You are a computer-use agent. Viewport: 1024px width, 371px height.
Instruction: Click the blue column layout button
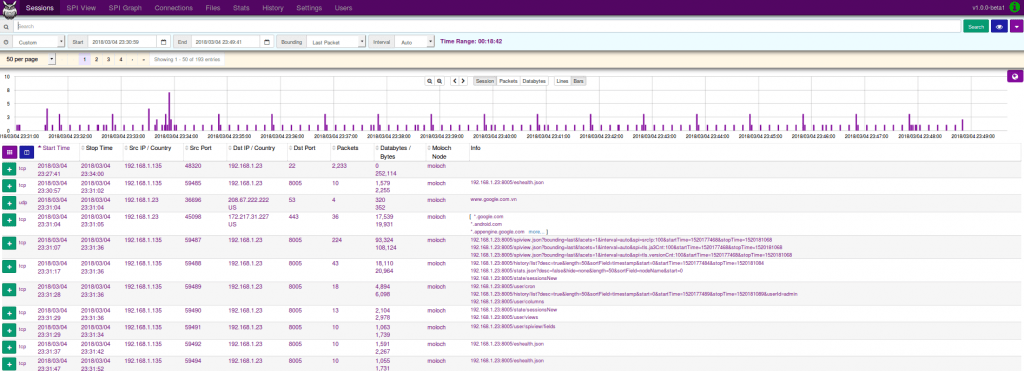[26, 152]
